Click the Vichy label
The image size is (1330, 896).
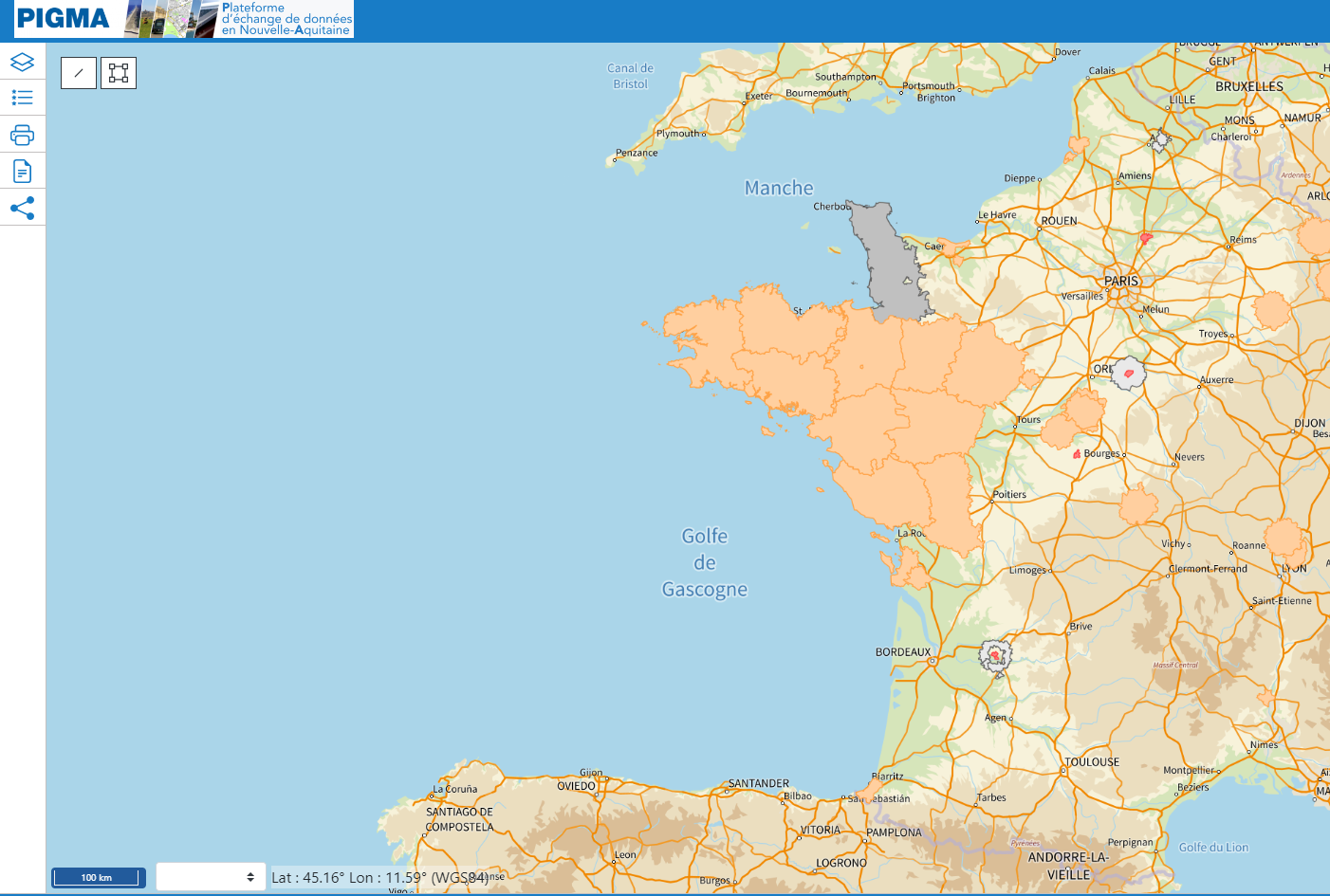point(1173,544)
